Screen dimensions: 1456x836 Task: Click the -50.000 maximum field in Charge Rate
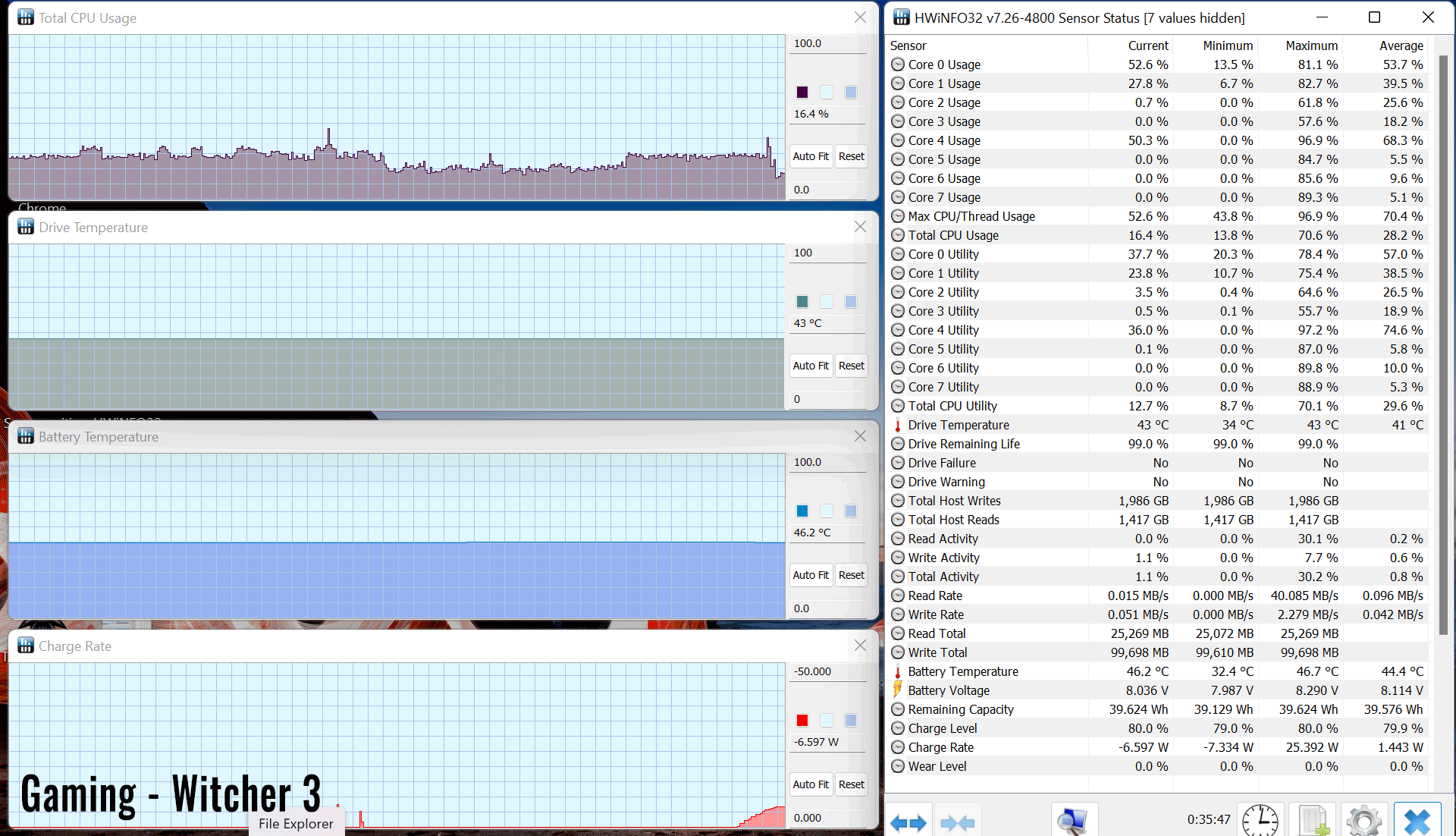tap(827, 672)
